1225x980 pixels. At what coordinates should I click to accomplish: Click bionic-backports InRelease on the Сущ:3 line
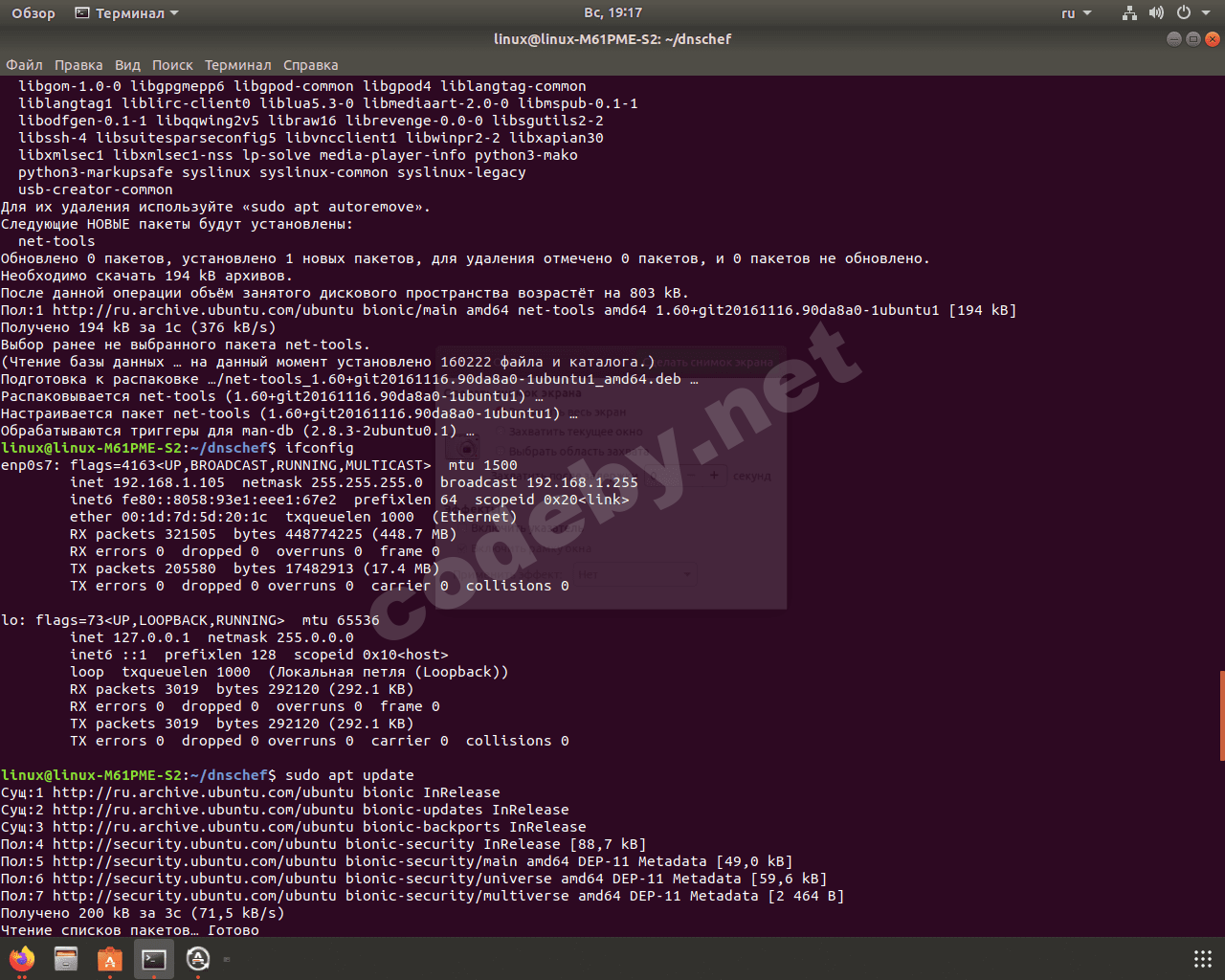(x=475, y=827)
